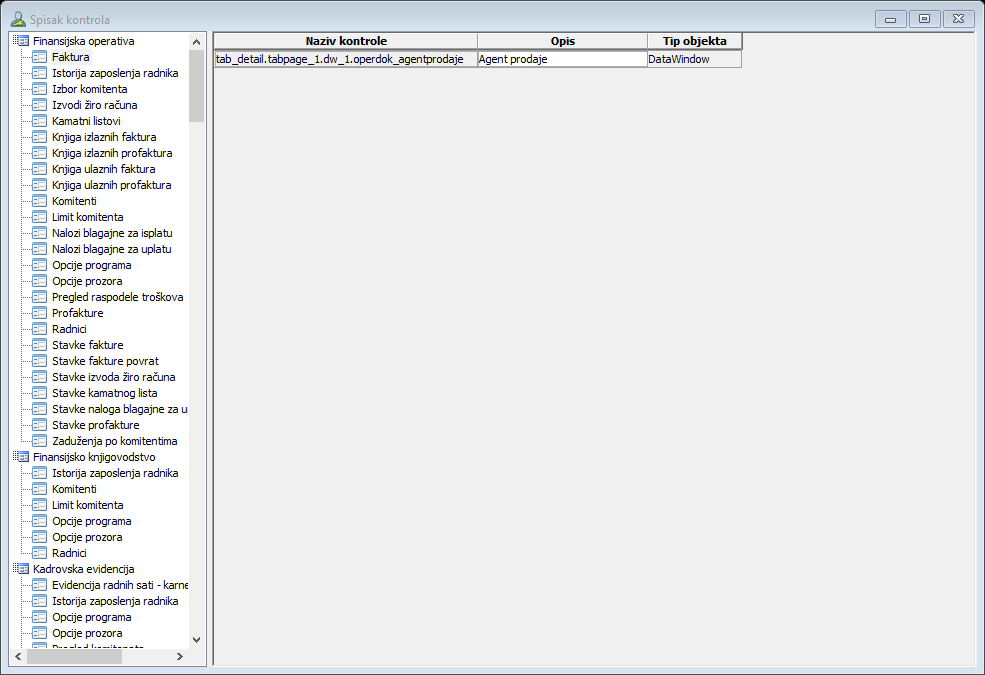
Task: Open Opcije programa under Finansijska operativa
Action: [92, 265]
